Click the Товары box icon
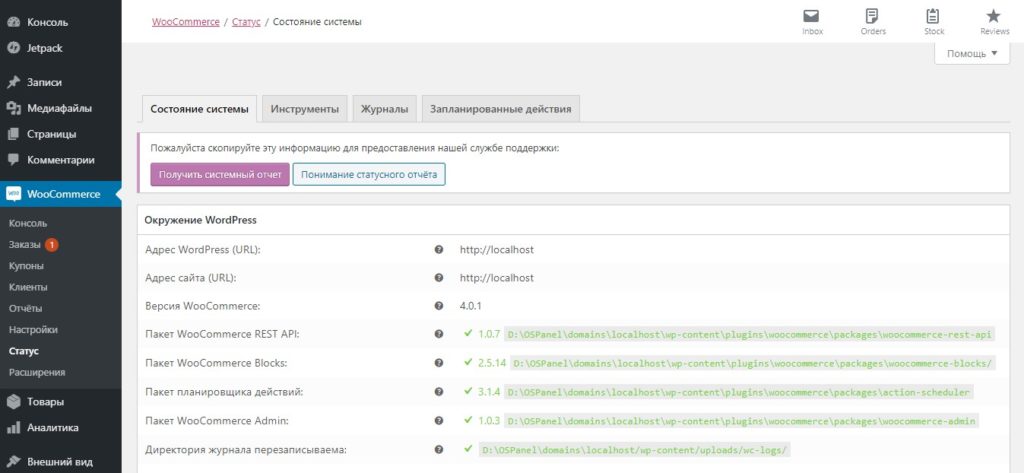This screenshot has width=1024, height=473. click(x=13, y=402)
